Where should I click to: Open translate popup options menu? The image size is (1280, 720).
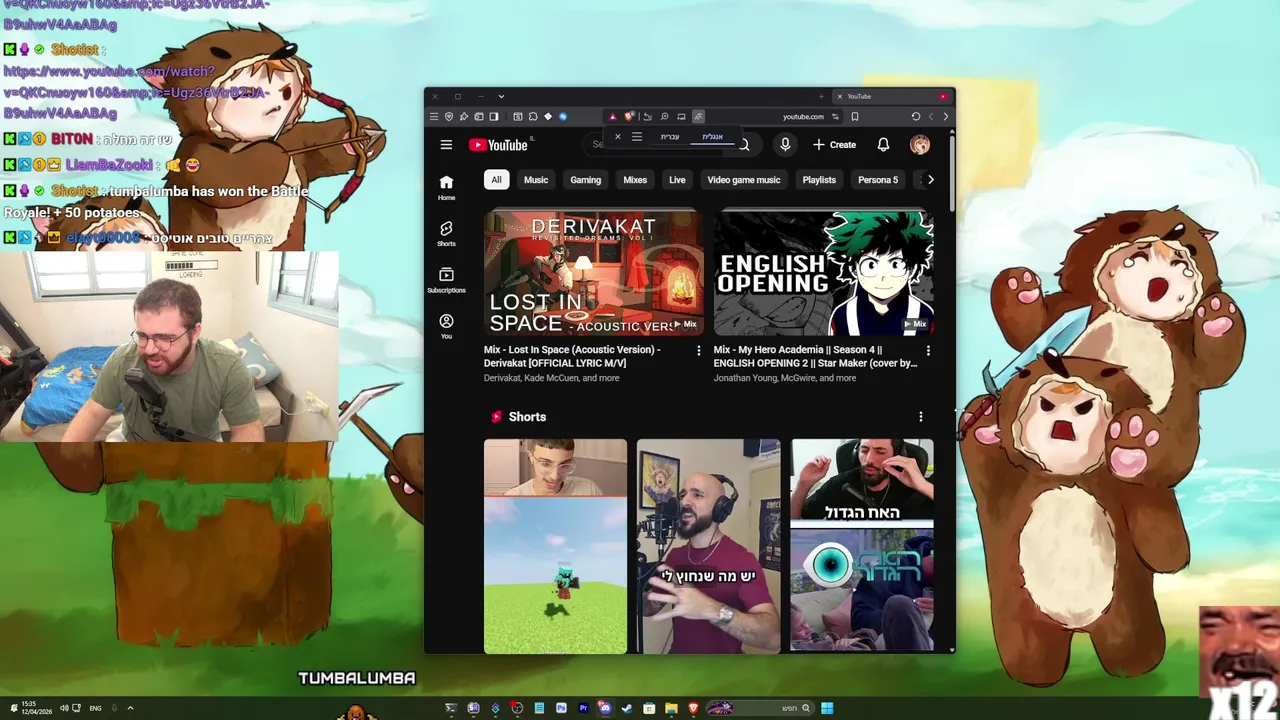pos(637,137)
